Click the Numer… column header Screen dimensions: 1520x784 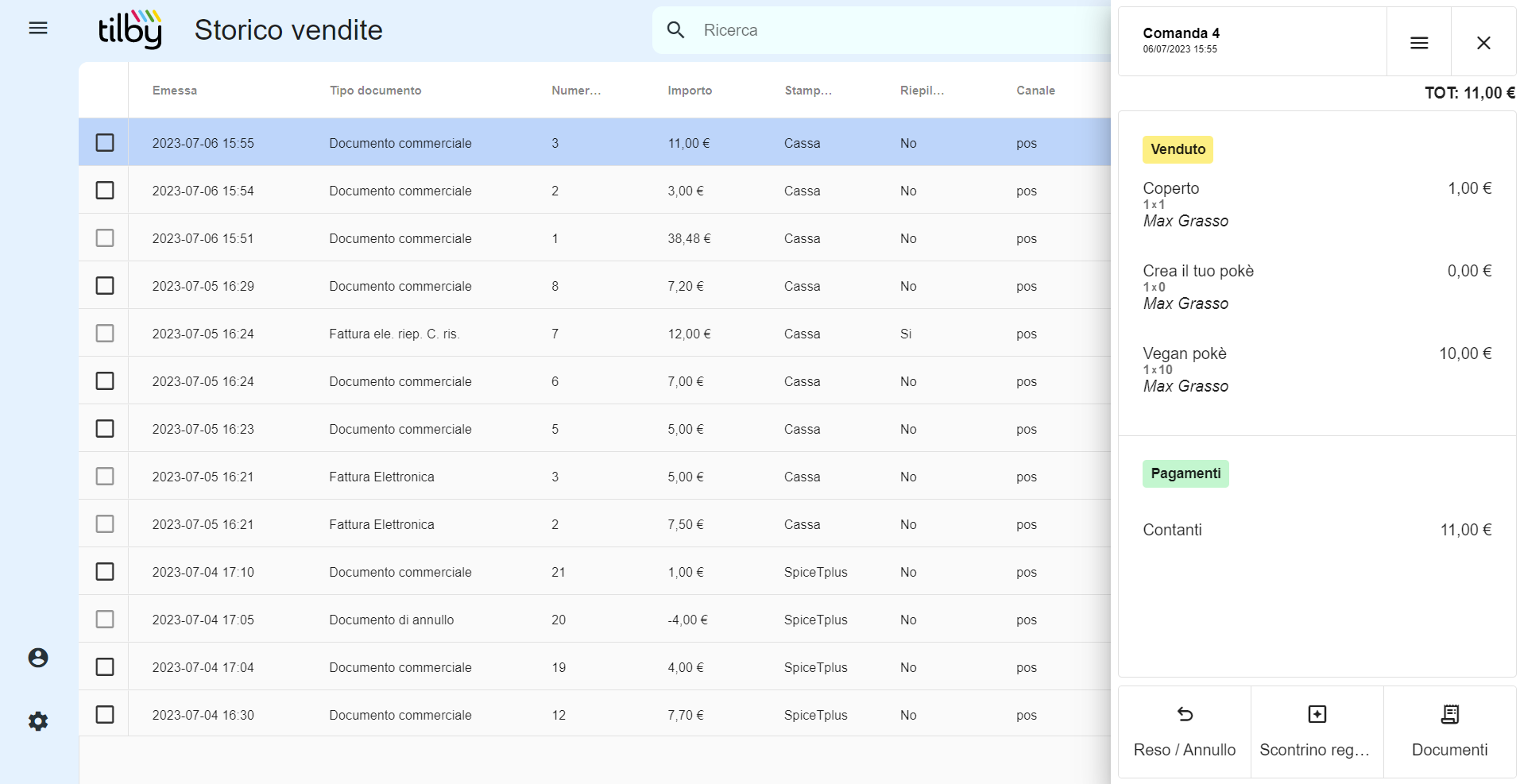point(576,91)
